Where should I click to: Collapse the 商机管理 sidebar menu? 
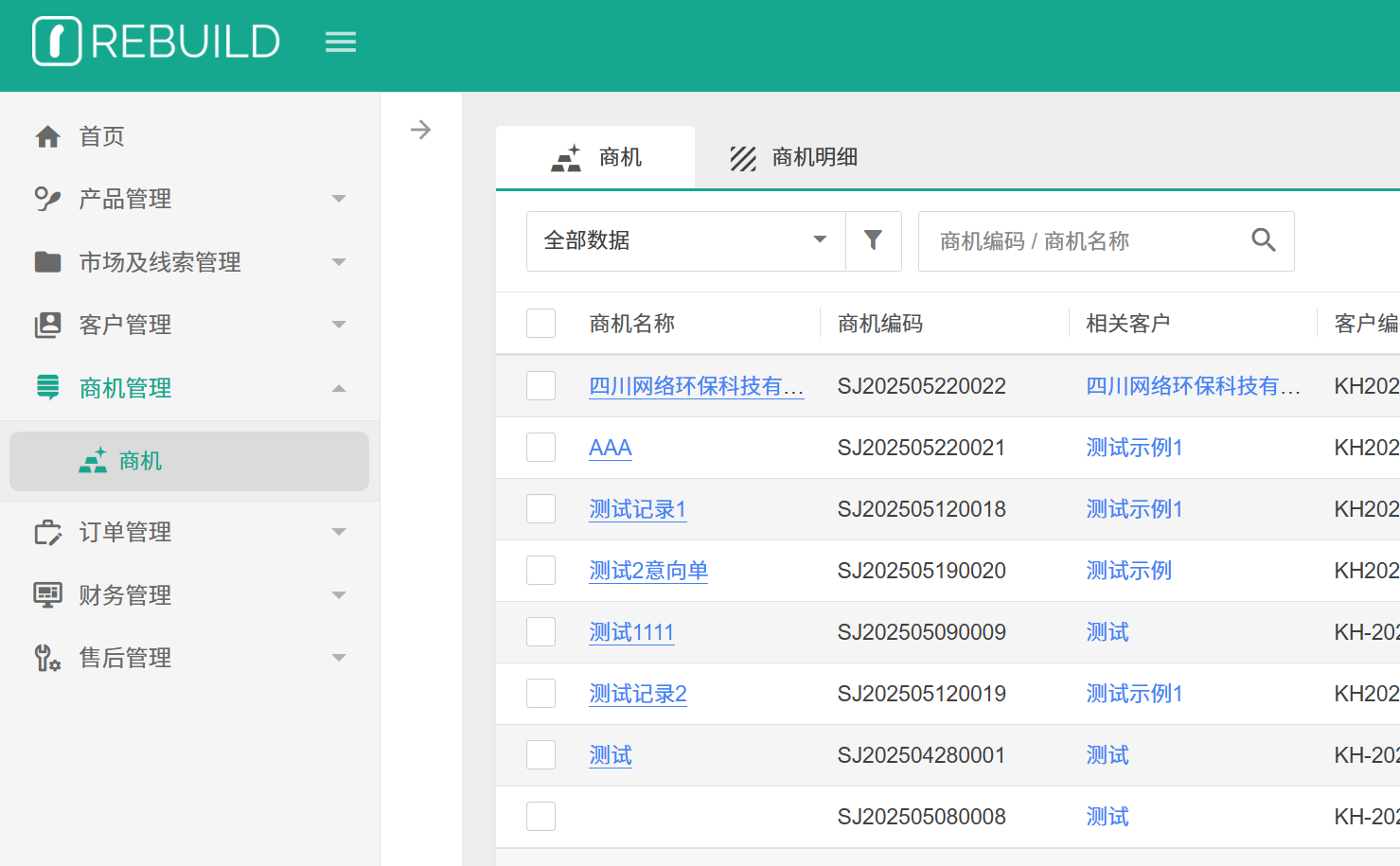tap(189, 388)
